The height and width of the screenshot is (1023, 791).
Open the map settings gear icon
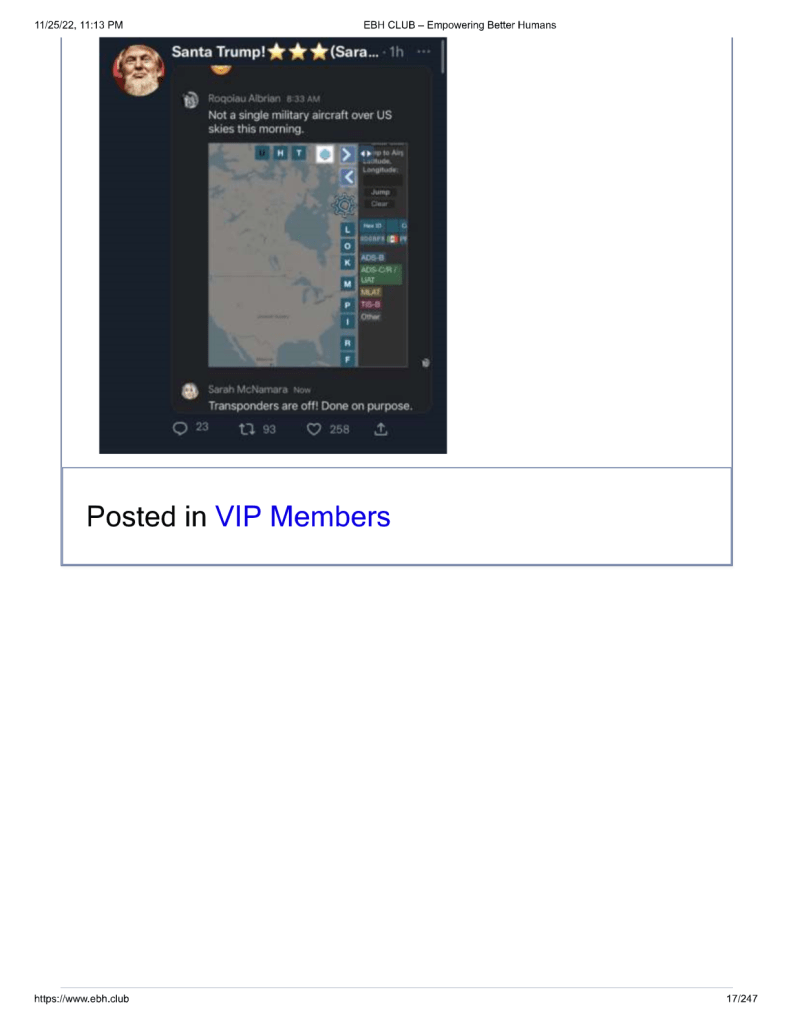[x=344, y=205]
